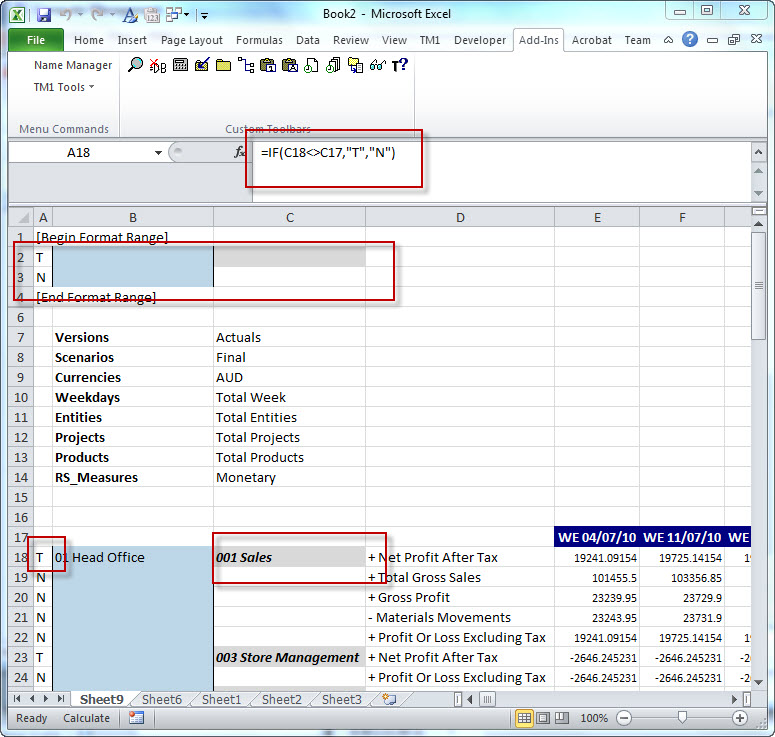Click the Zoom In plus button
Screen dimensions: 775x737
(x=739, y=718)
